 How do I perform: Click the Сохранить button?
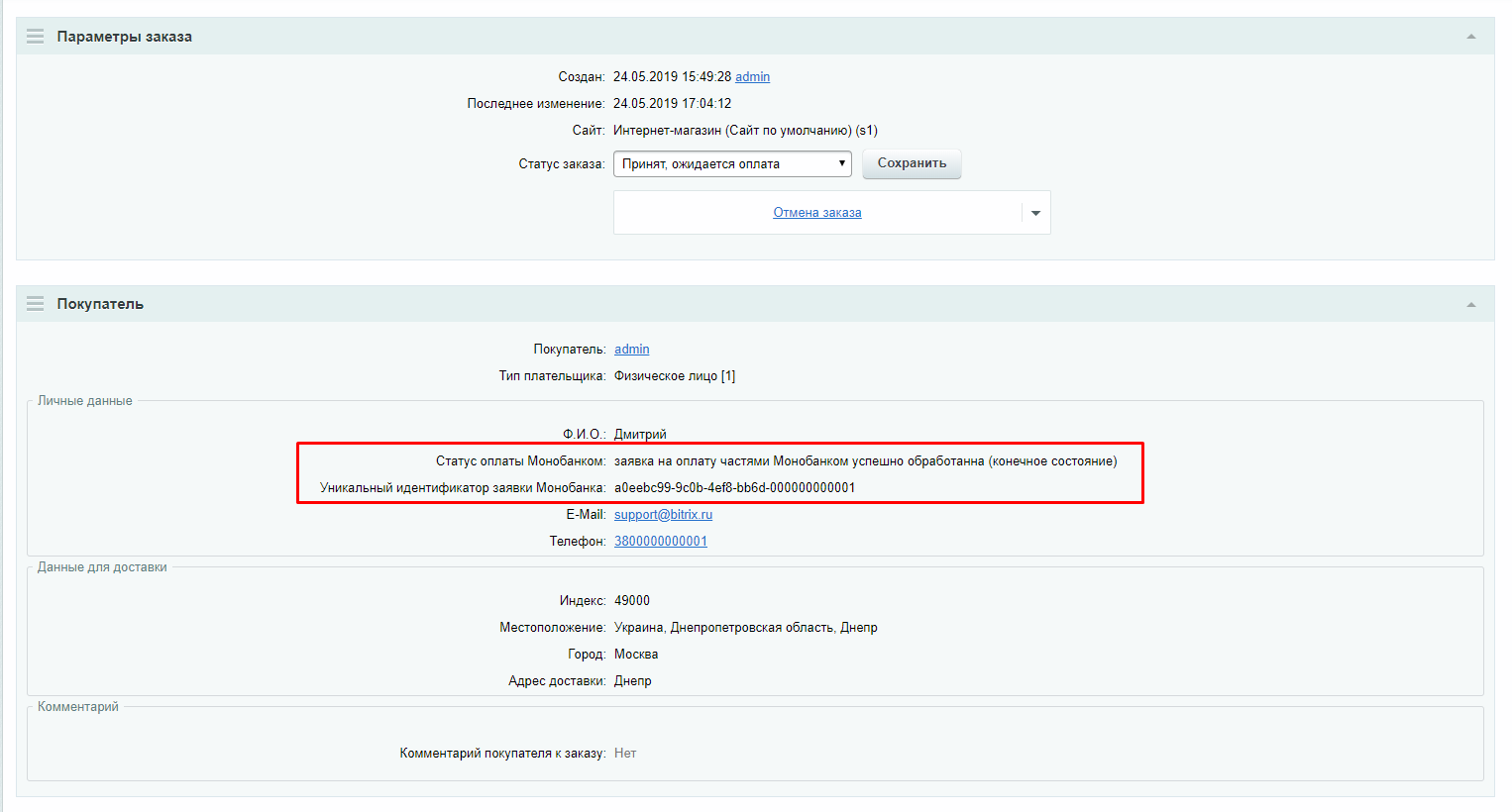point(912,163)
